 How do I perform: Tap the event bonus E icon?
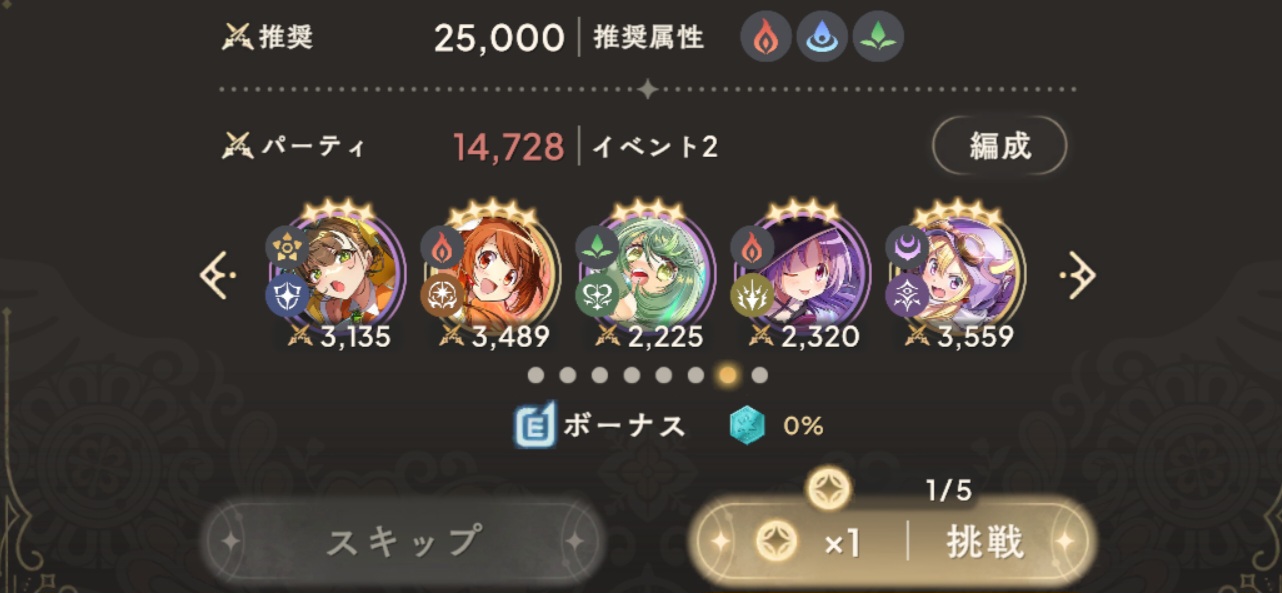tap(534, 426)
